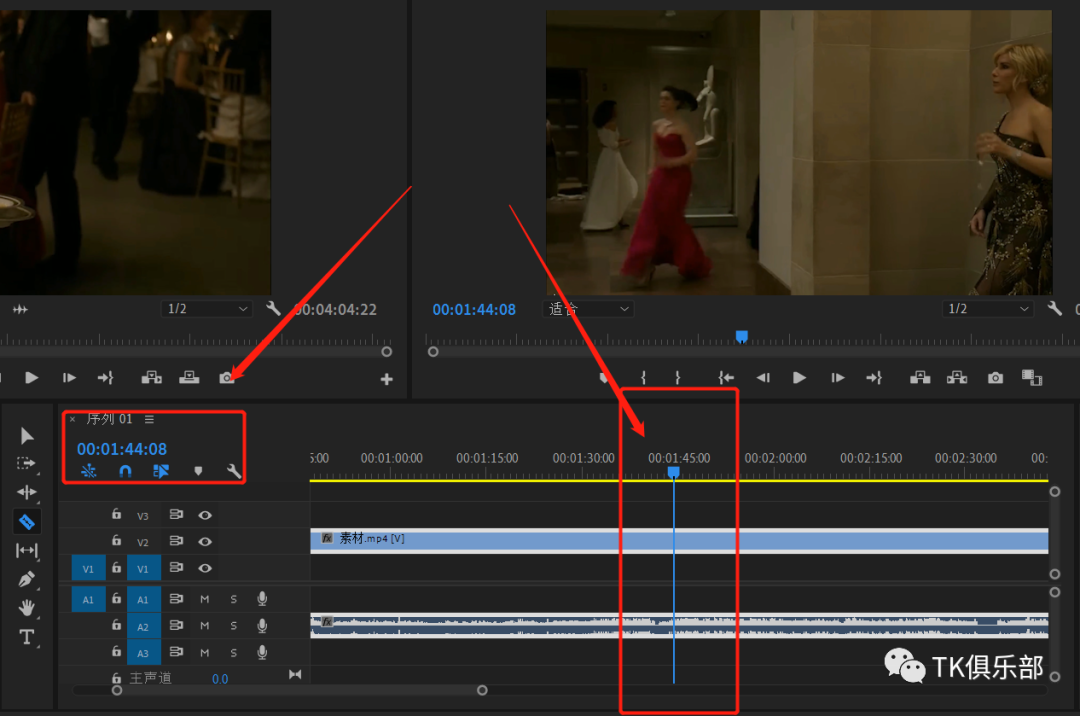Toggle A2 track targeting

pos(143,626)
